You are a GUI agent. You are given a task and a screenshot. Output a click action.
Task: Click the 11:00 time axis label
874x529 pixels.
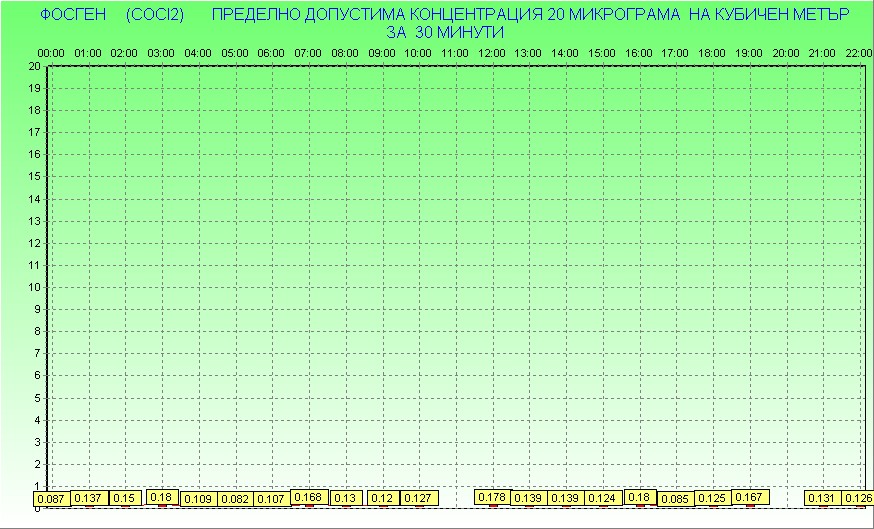click(455, 53)
